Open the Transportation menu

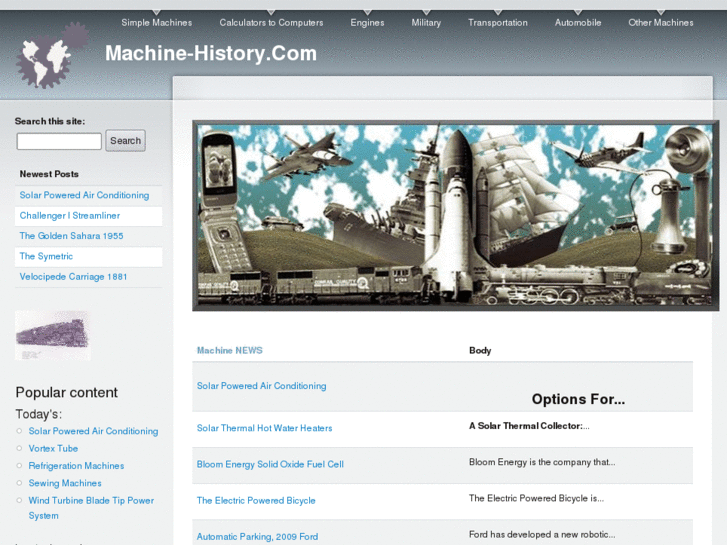497,22
